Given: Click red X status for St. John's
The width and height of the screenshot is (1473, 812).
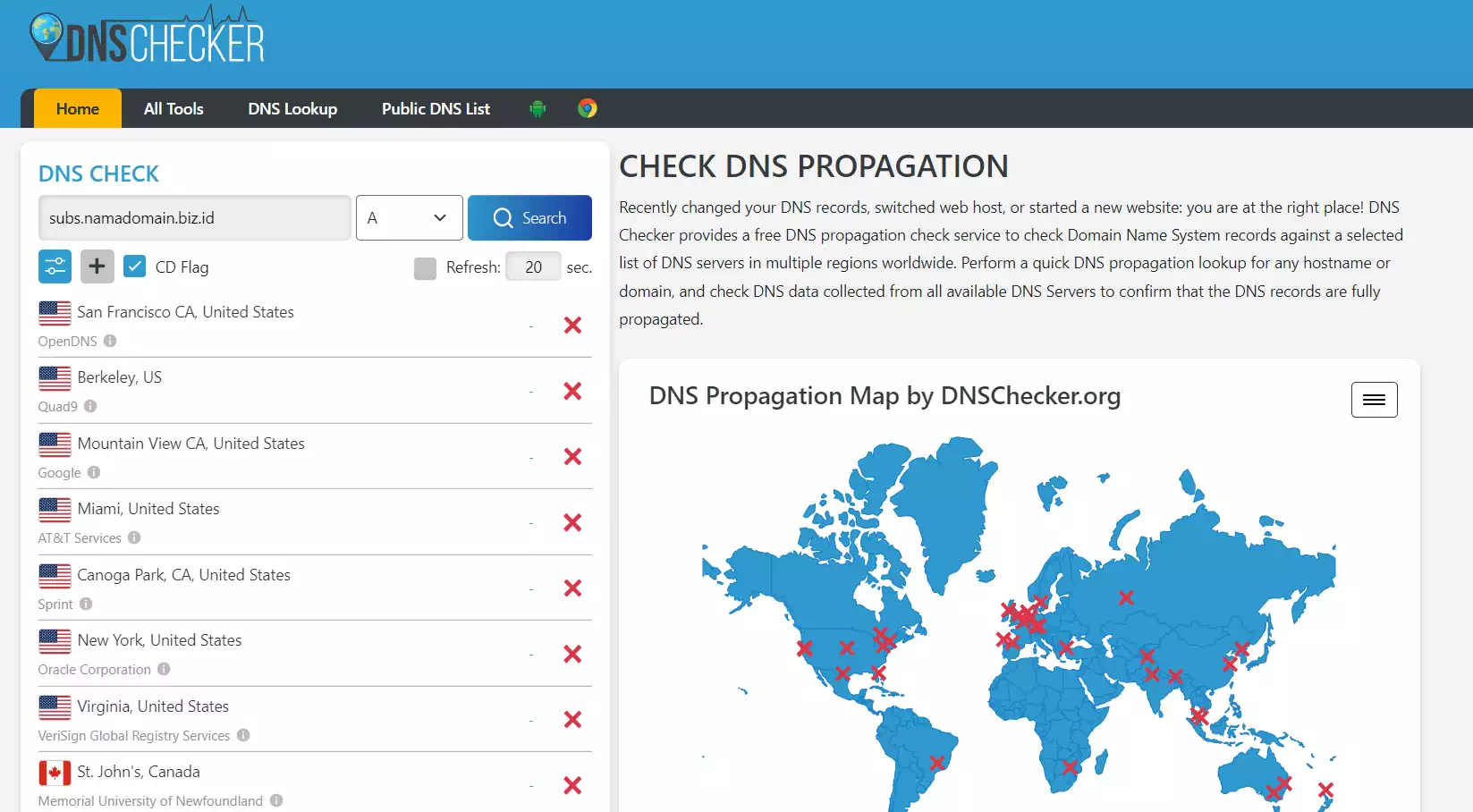Looking at the screenshot, I should pos(572,785).
